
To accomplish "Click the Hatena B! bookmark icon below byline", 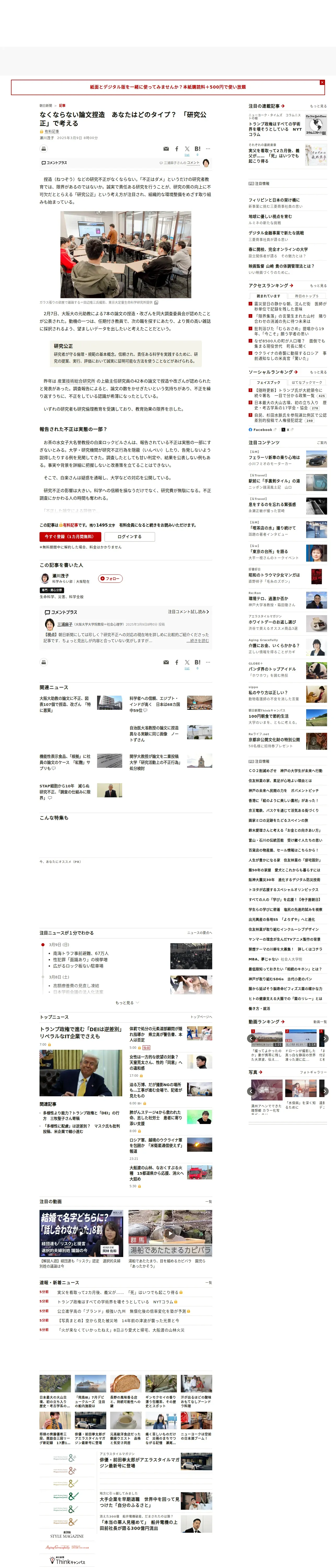I will click(198, 148).
